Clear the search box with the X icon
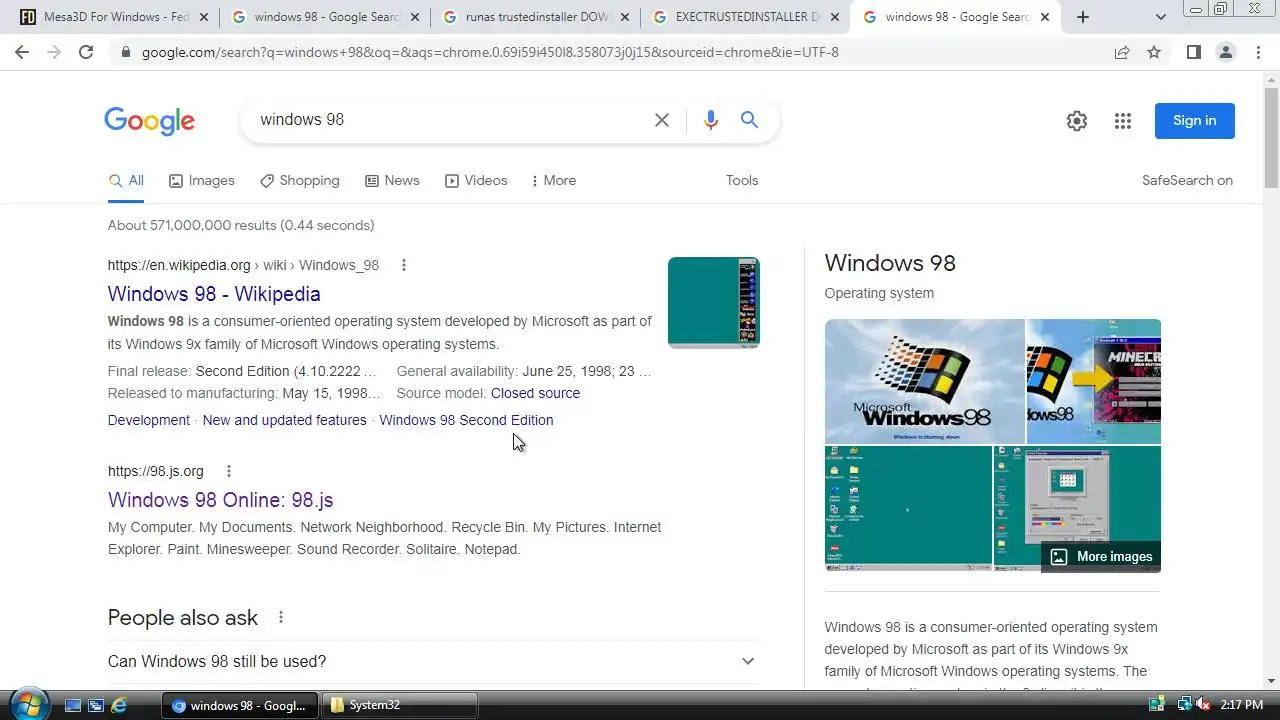1280x720 pixels. click(662, 120)
